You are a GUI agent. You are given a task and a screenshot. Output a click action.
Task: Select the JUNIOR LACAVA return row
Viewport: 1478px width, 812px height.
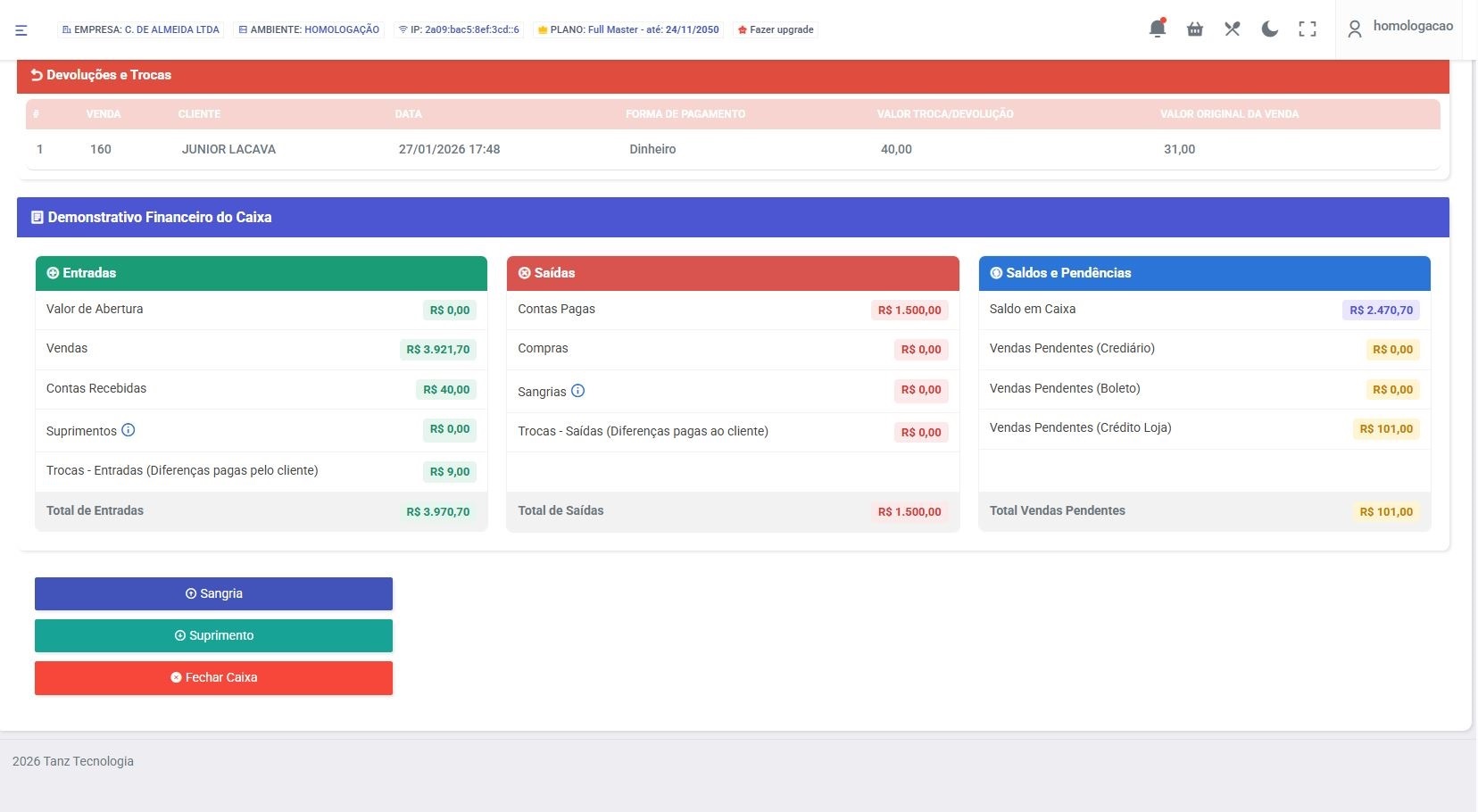228,149
